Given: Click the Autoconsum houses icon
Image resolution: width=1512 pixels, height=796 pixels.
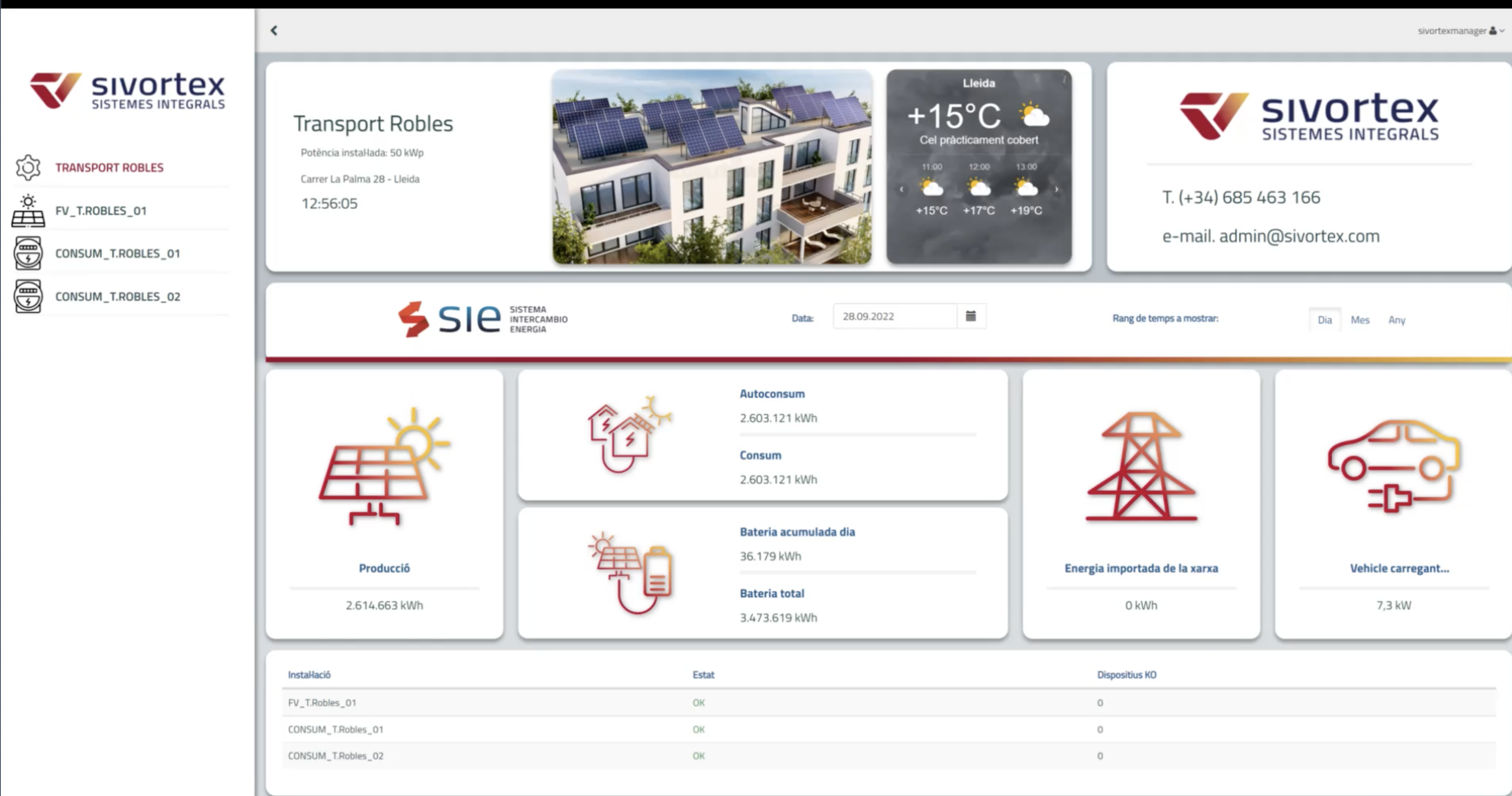Looking at the screenshot, I should pos(630,434).
